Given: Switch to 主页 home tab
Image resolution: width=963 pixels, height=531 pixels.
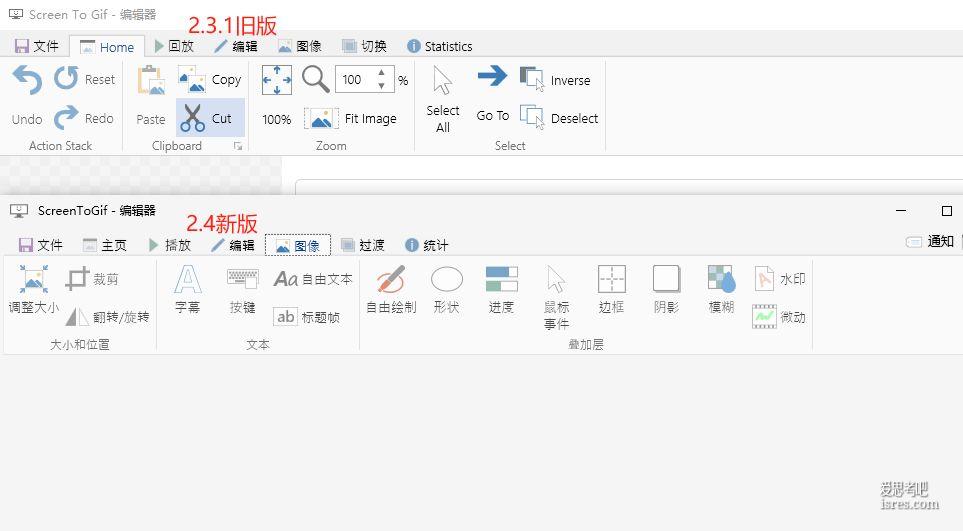Looking at the screenshot, I should coord(105,246).
